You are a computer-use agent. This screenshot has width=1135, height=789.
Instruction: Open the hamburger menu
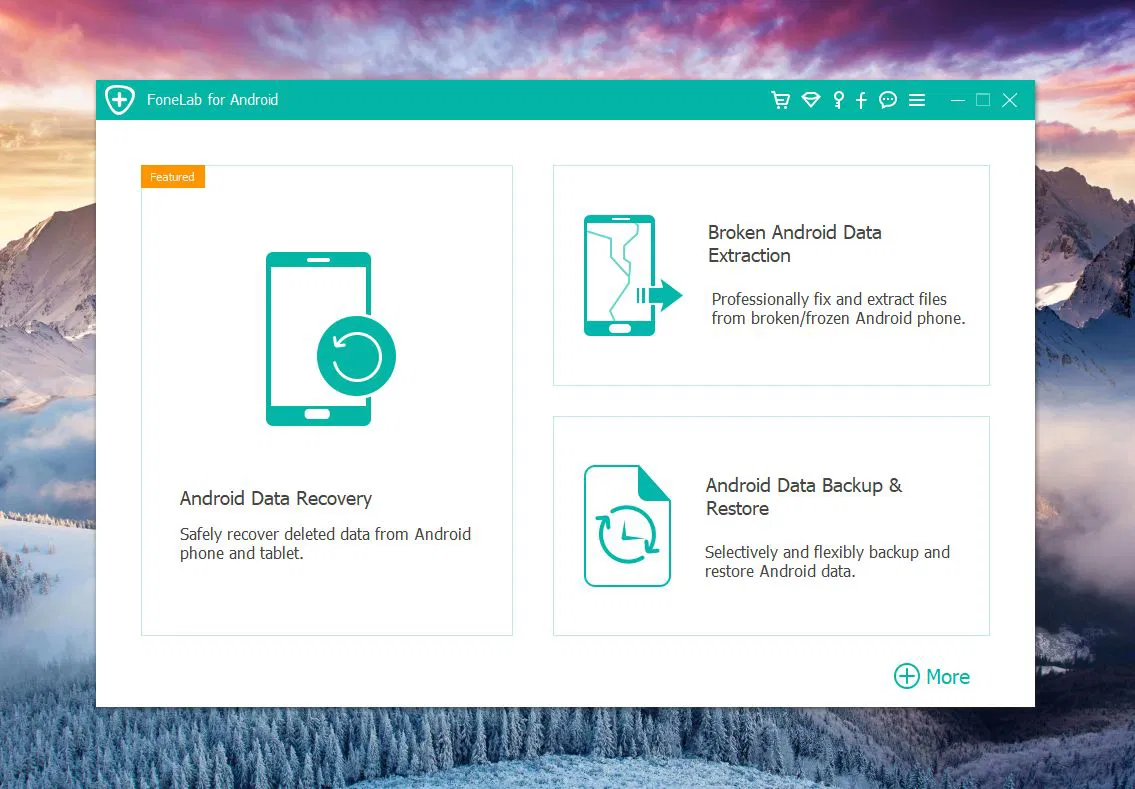click(917, 99)
